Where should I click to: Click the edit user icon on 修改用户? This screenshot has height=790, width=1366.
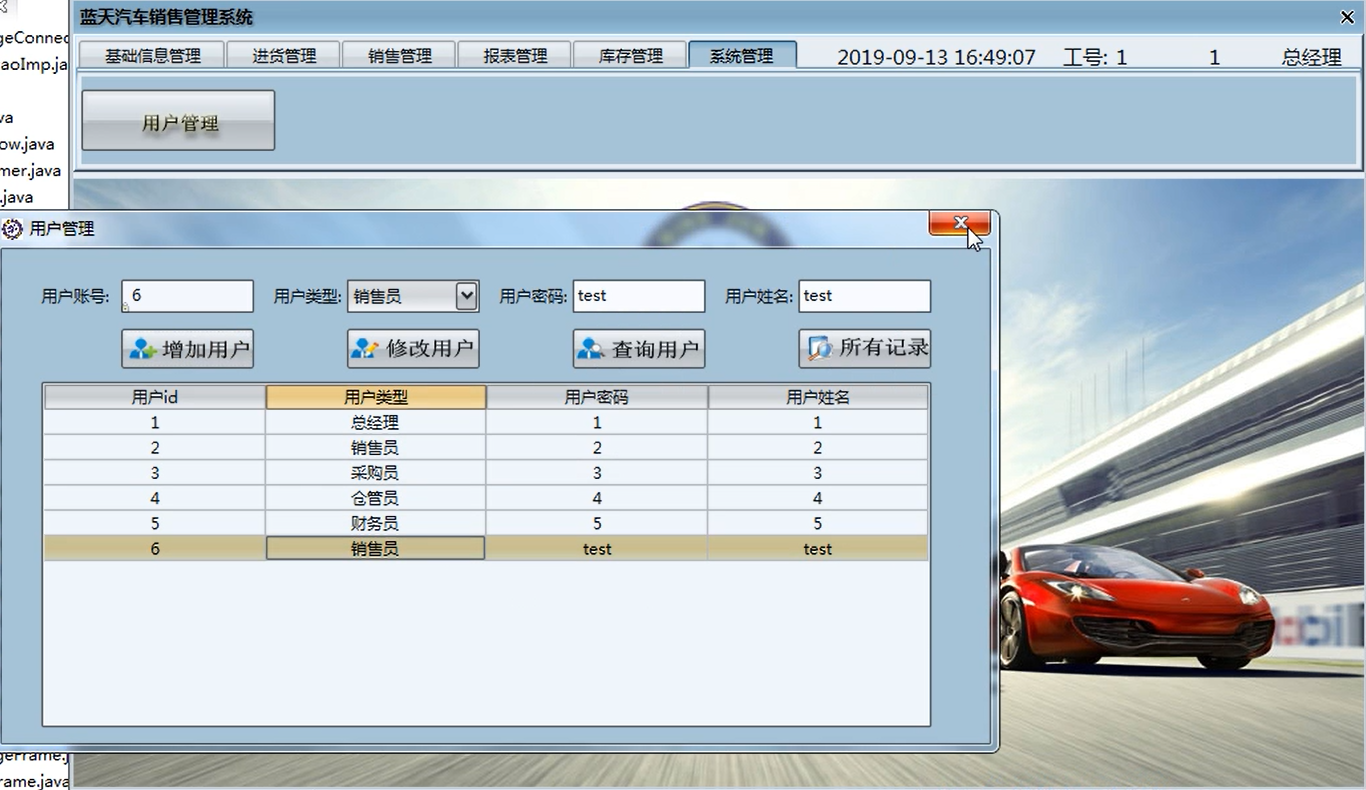364,349
